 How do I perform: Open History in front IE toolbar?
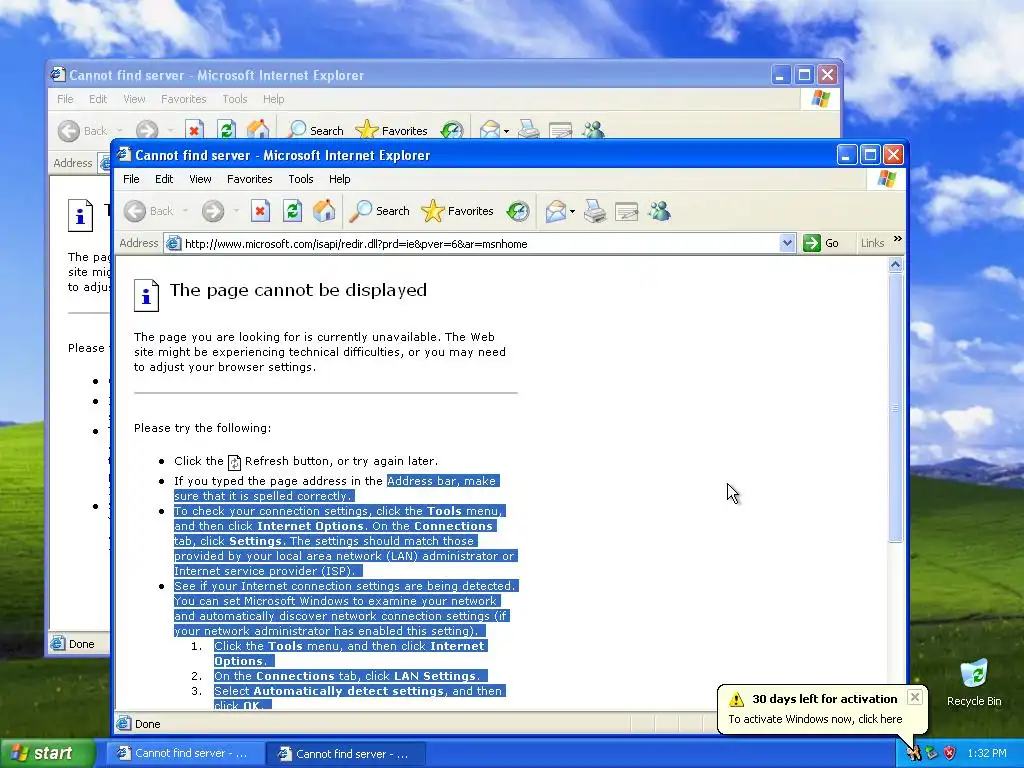coord(518,211)
